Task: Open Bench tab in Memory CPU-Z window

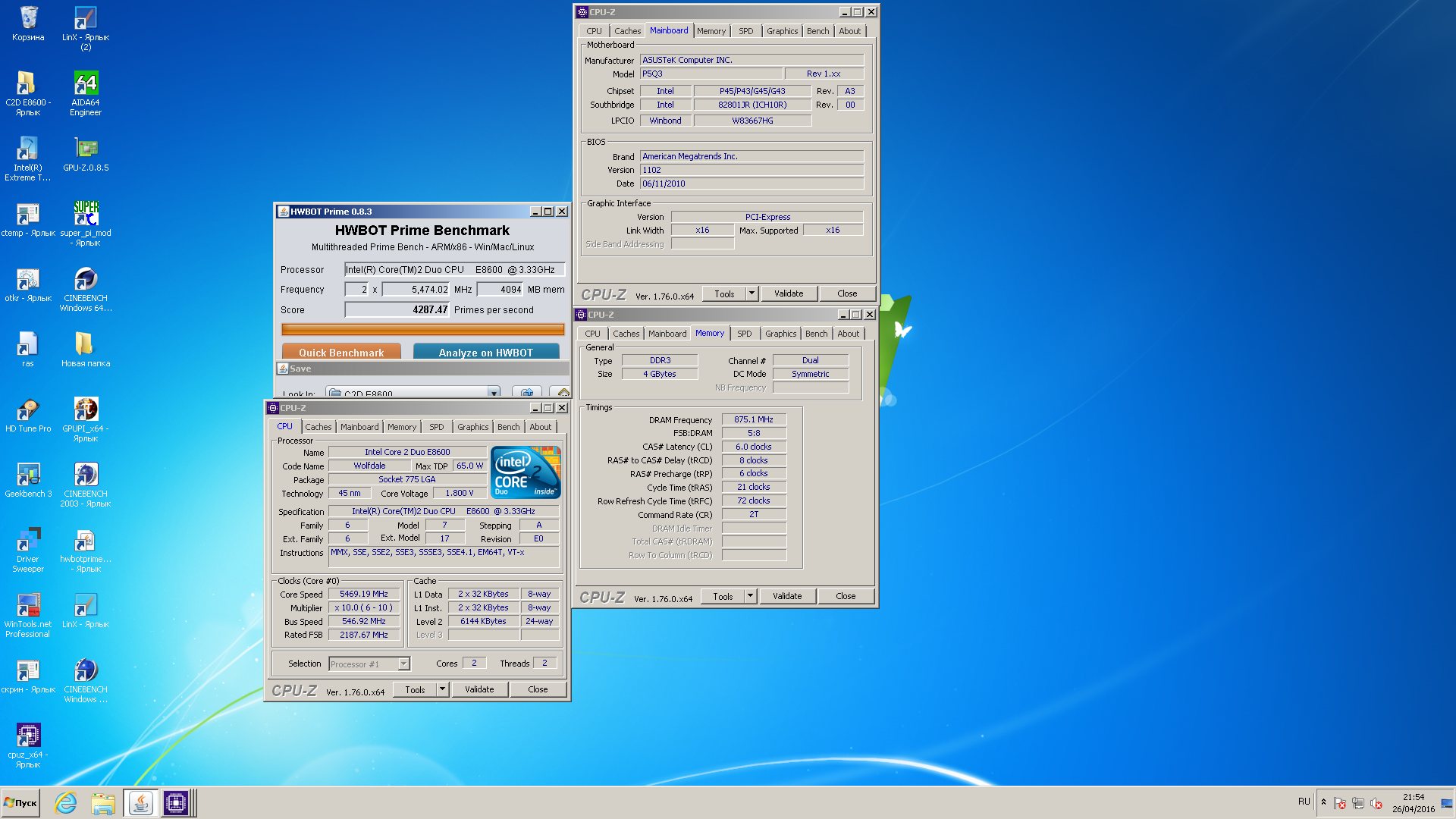Action: tap(816, 334)
